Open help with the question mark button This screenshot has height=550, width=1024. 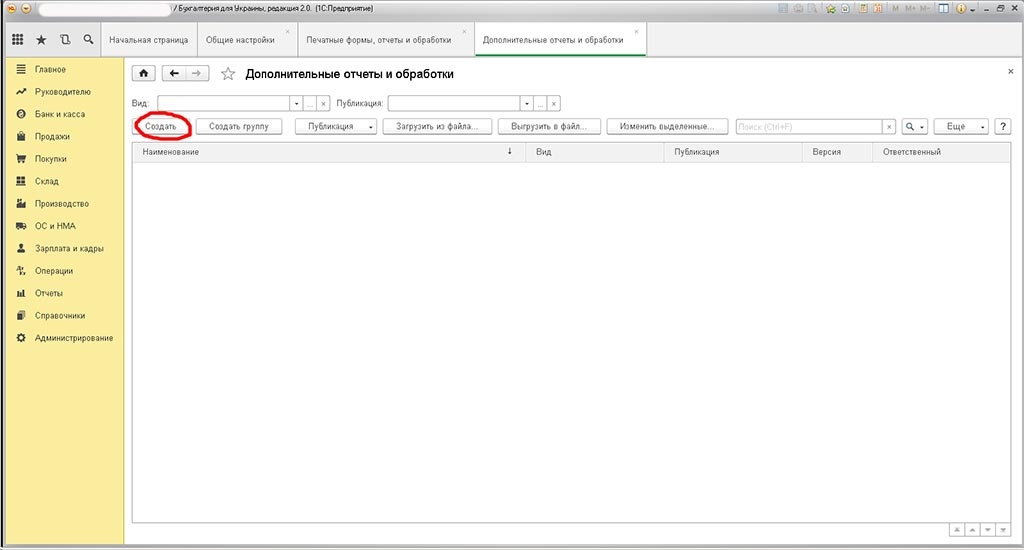point(1002,127)
